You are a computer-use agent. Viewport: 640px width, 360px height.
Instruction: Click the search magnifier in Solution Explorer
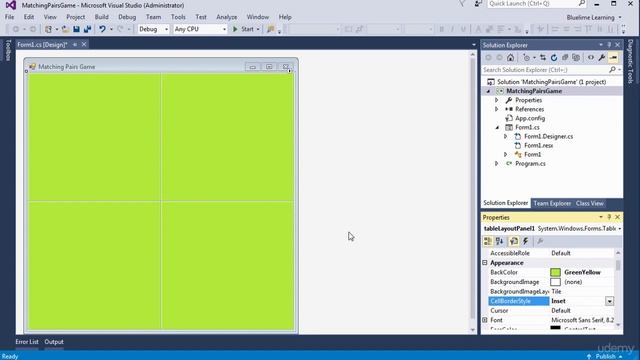612,70
